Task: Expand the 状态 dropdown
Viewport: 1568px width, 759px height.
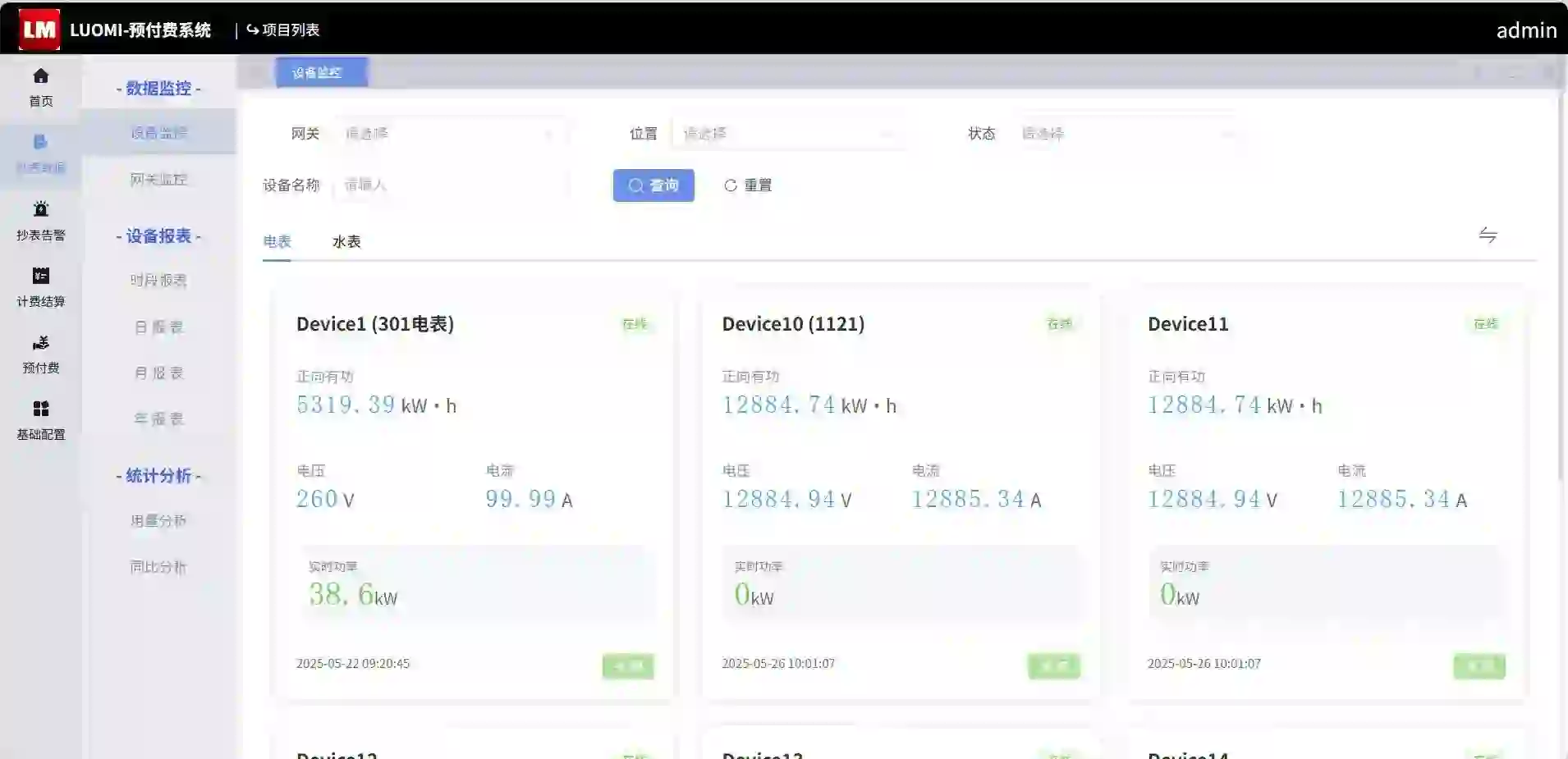Action: [x=1126, y=134]
